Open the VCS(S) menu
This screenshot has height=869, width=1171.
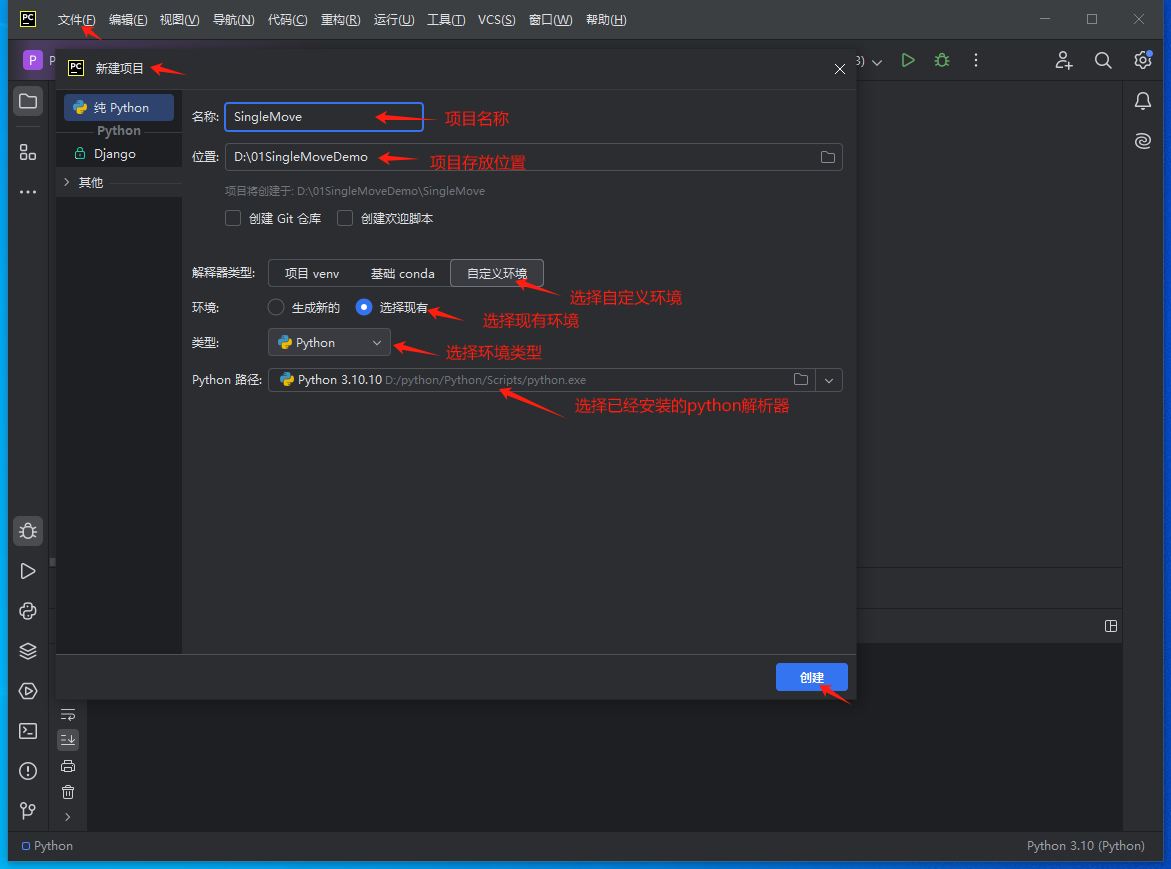tap(497, 19)
